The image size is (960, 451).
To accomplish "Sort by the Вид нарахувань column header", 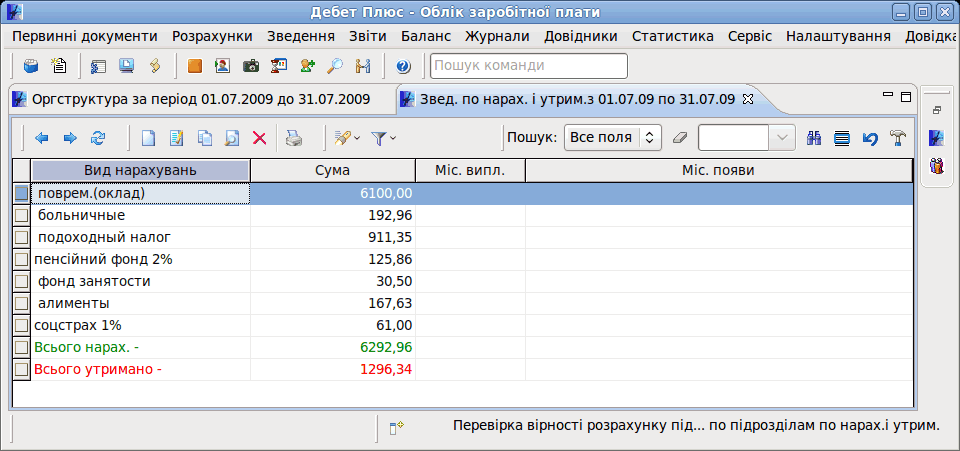I will (140, 171).
